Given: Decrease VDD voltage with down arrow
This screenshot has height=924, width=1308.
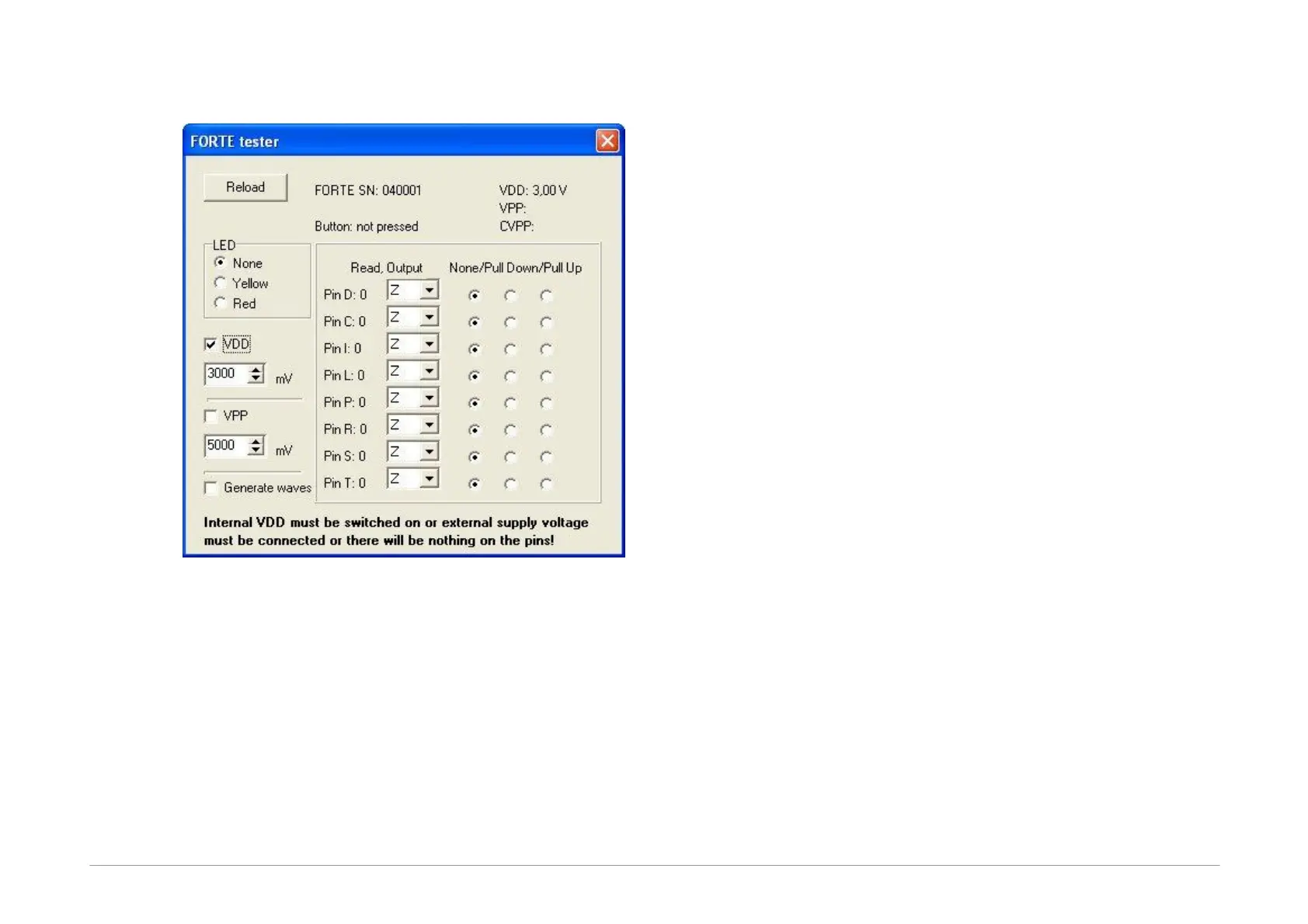Looking at the screenshot, I should pyautogui.click(x=256, y=379).
